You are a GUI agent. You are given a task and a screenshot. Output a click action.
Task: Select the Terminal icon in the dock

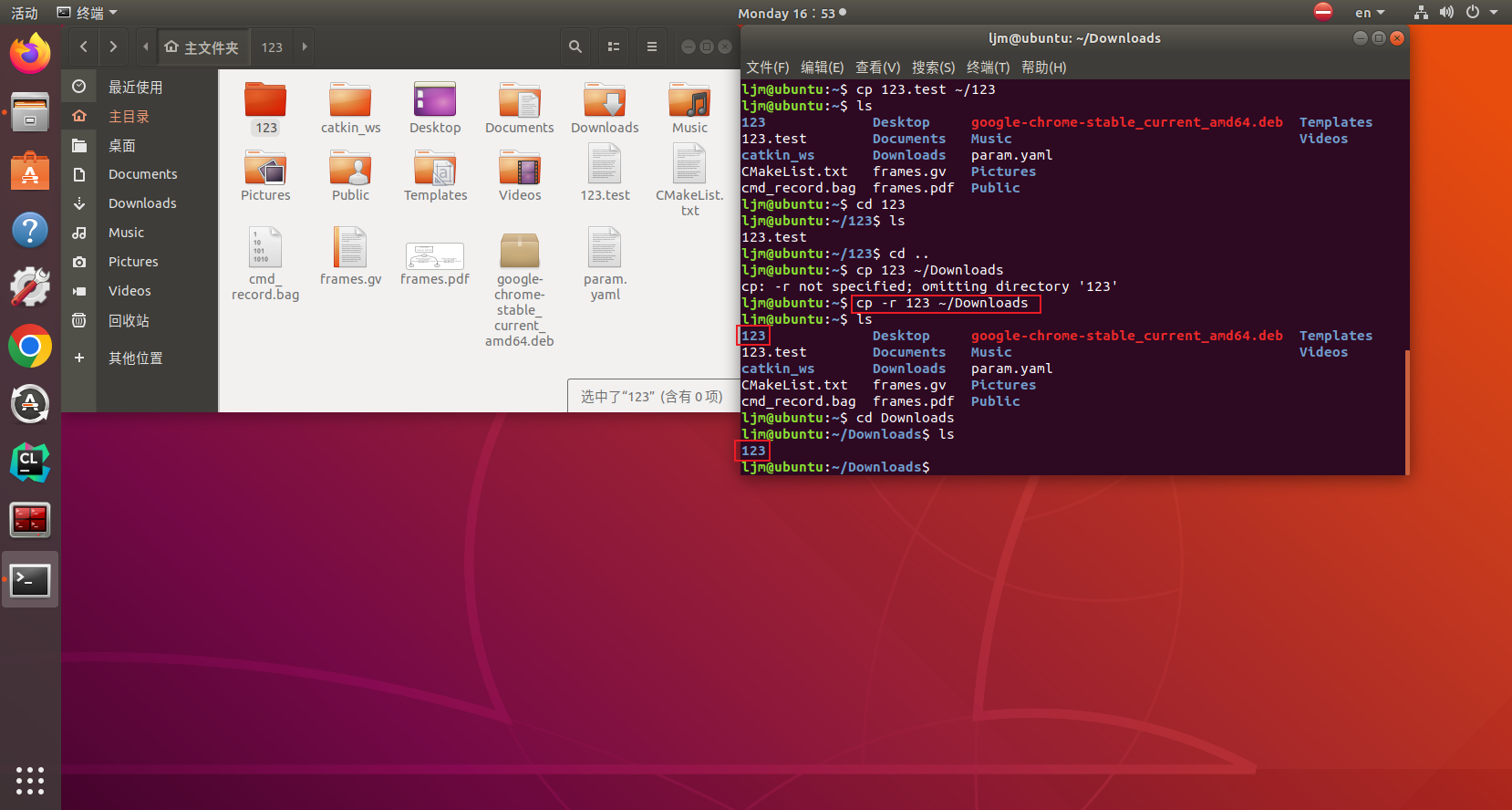(30, 580)
